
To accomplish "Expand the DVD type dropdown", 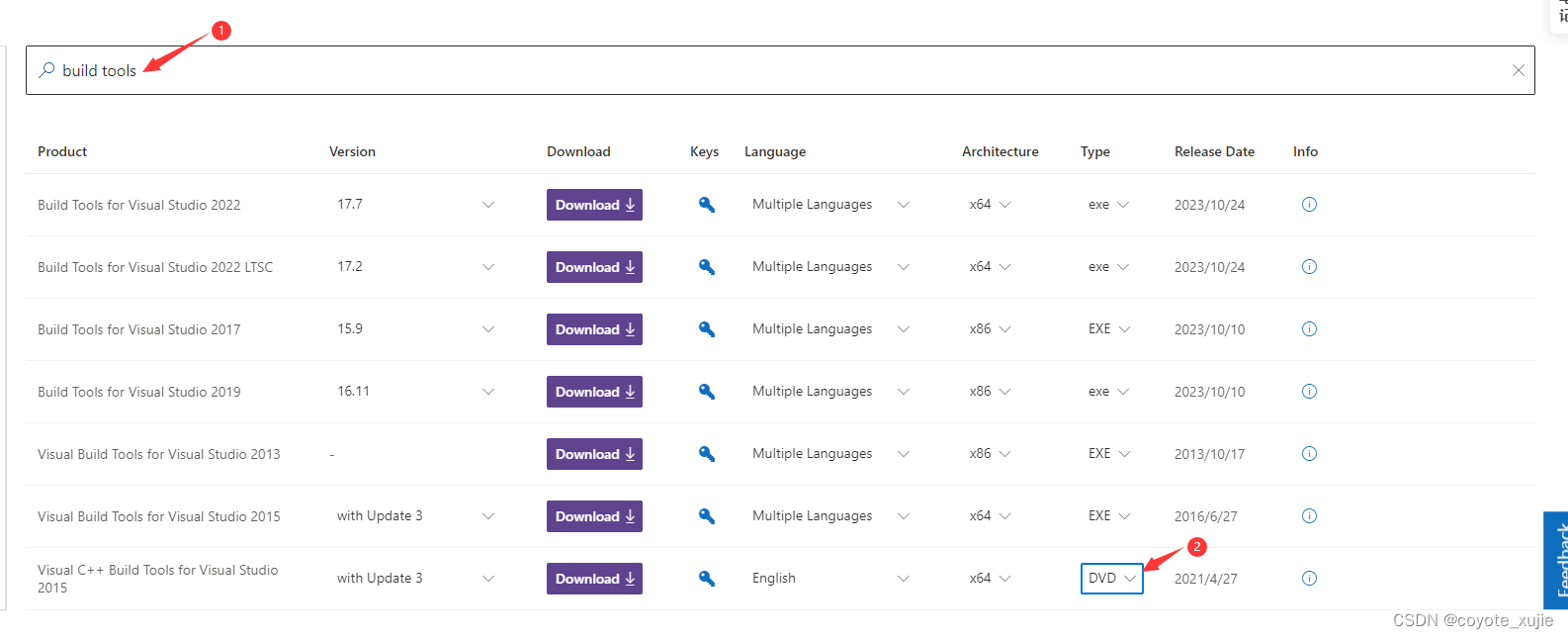I will [1111, 579].
